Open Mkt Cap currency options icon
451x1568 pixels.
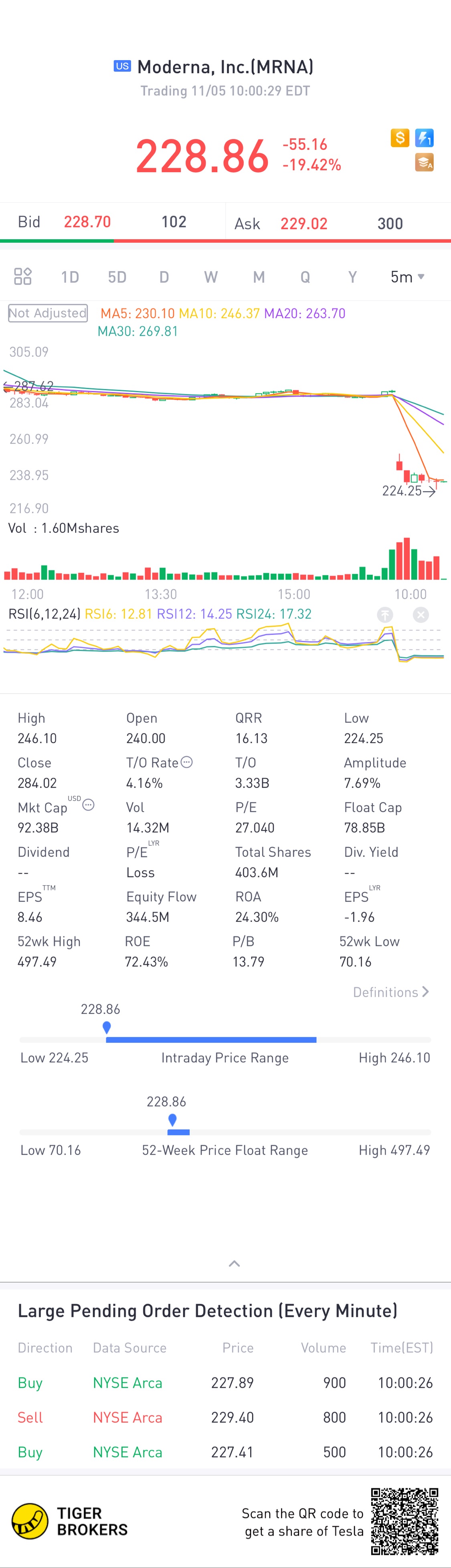point(88,805)
